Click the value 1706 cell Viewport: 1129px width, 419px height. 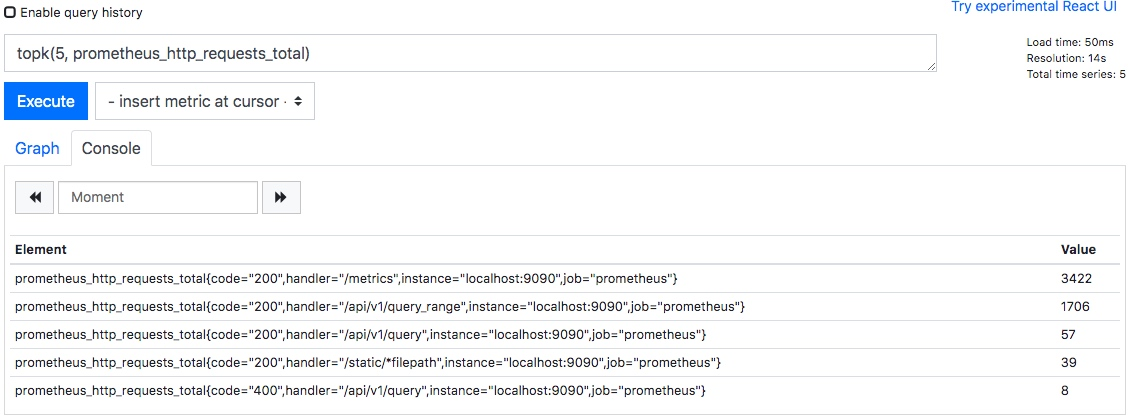(1075, 305)
